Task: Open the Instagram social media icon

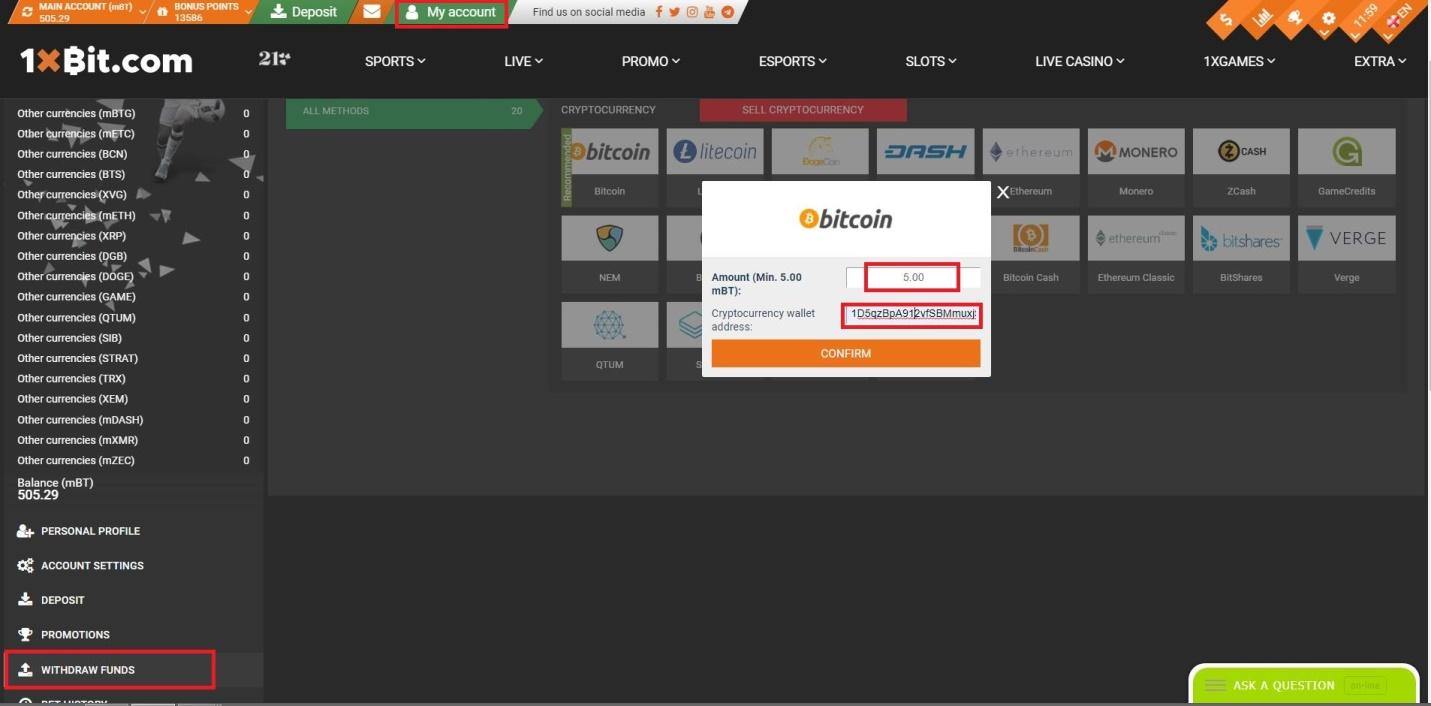Action: pos(692,12)
